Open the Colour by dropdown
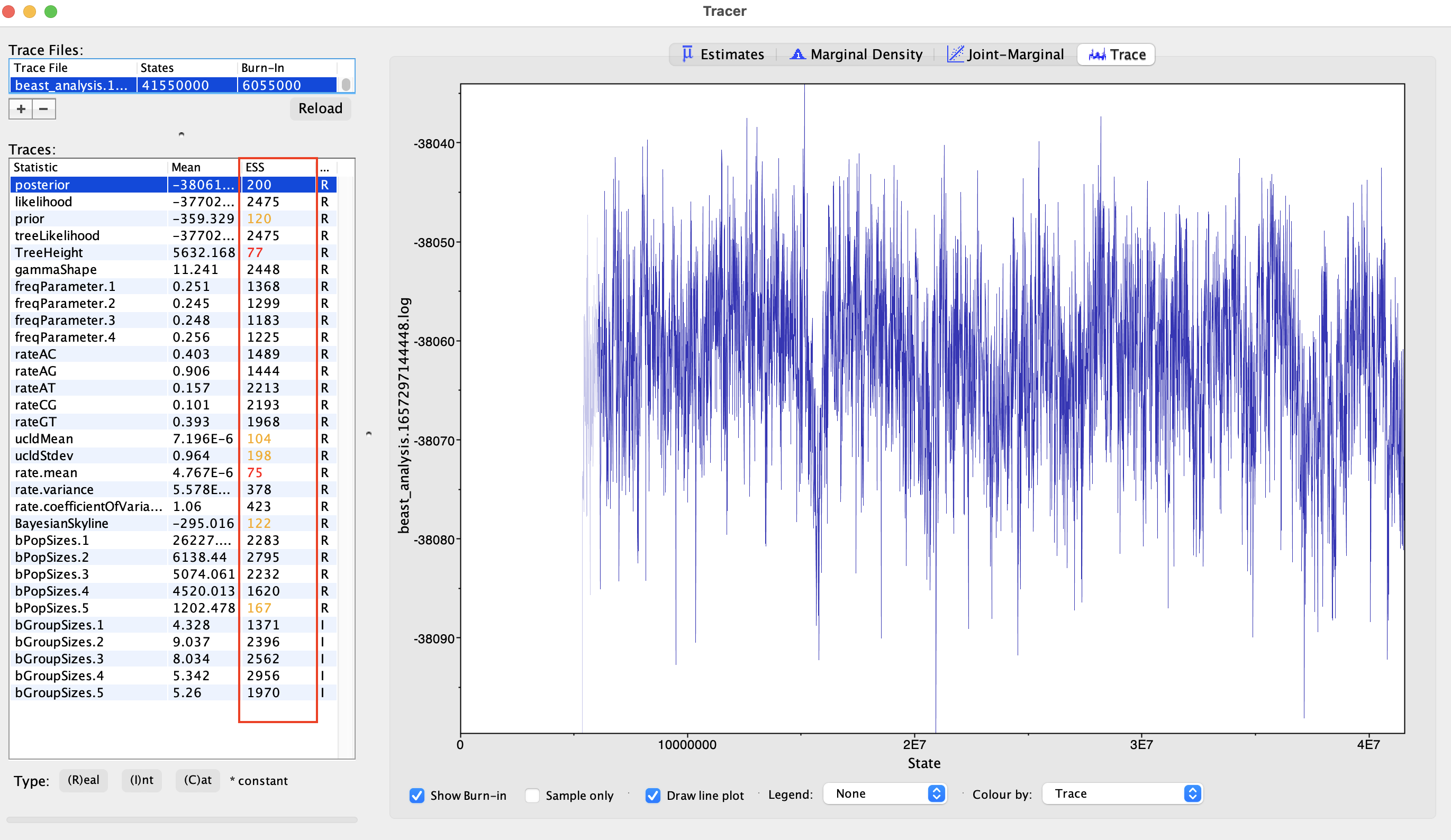The width and height of the screenshot is (1451, 840). pyautogui.click(x=1122, y=794)
